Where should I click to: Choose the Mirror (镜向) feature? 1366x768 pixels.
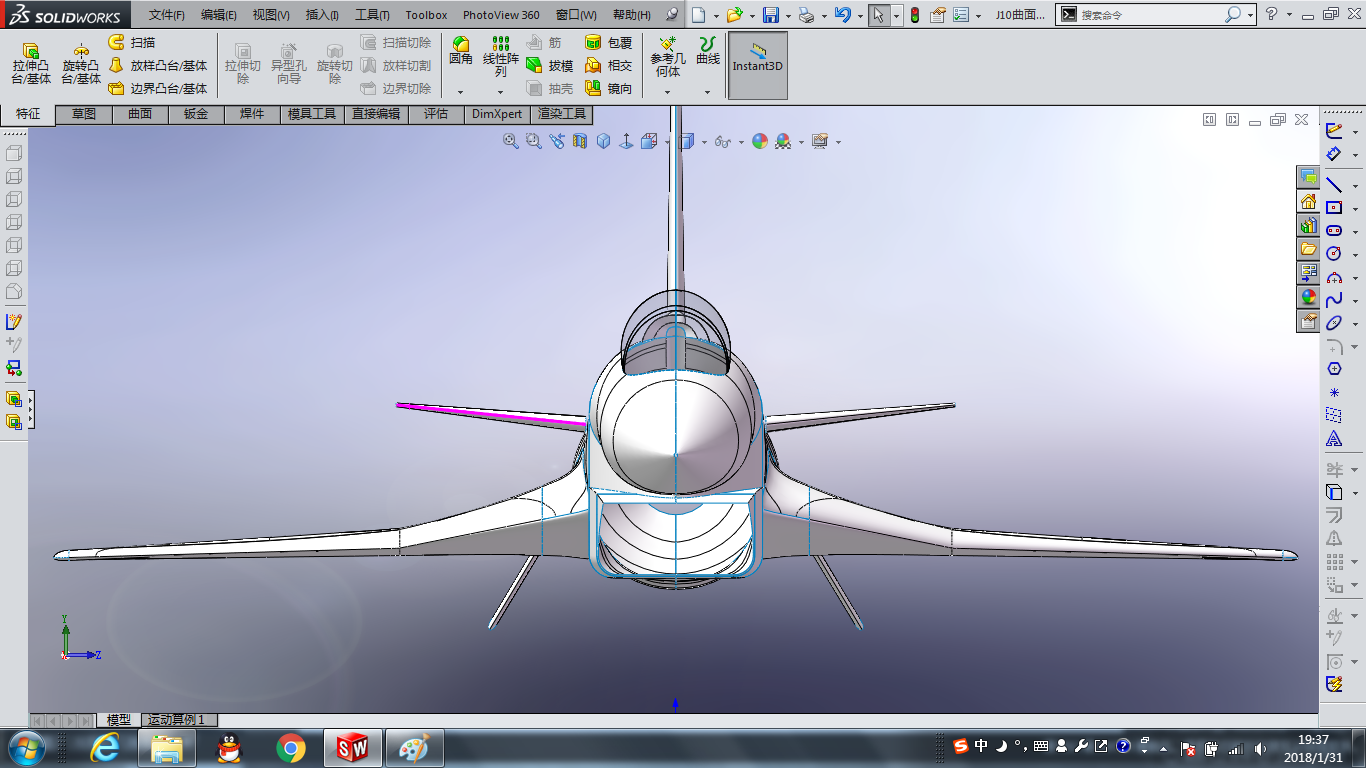(608, 88)
